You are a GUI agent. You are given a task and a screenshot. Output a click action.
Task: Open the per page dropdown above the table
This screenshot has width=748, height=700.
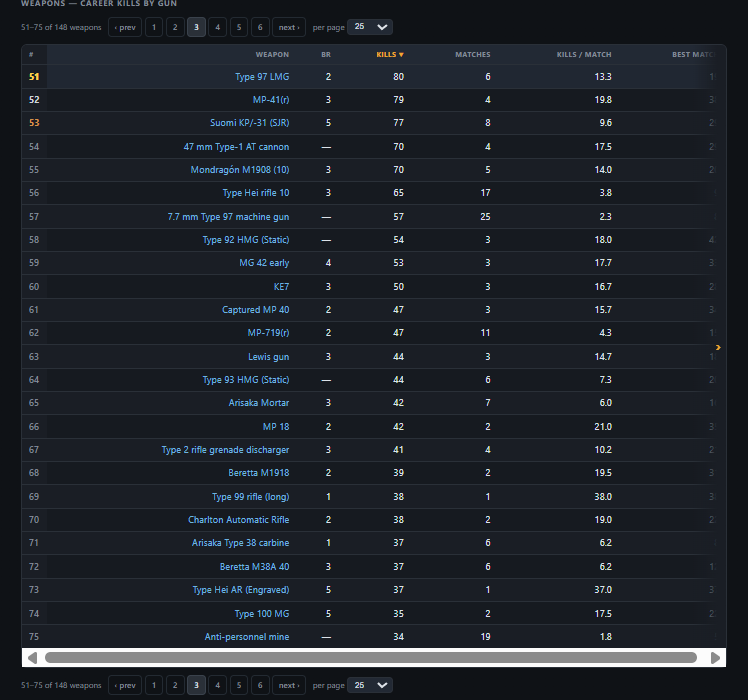pos(370,27)
